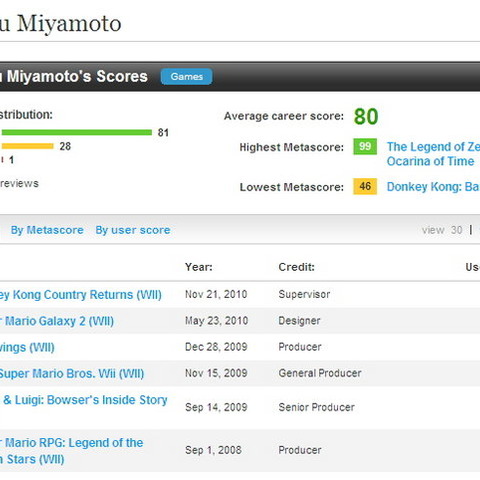Click the Credit: column header
Viewport: 480px width, 480px height.
point(296,267)
